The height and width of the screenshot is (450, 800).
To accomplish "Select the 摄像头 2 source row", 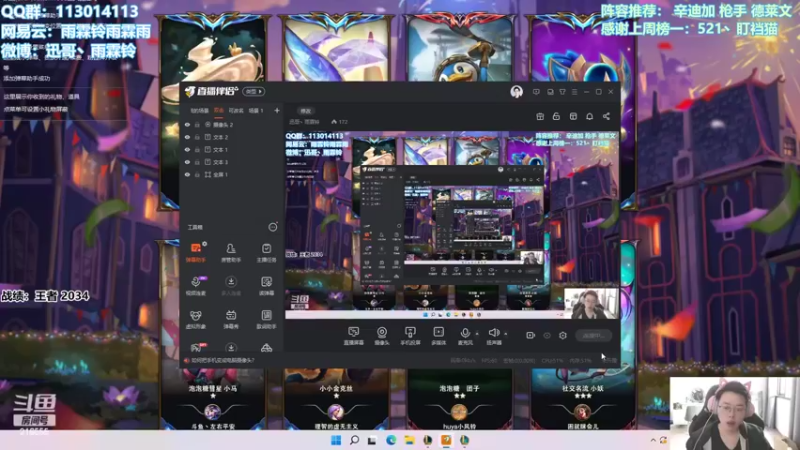I will coord(232,124).
